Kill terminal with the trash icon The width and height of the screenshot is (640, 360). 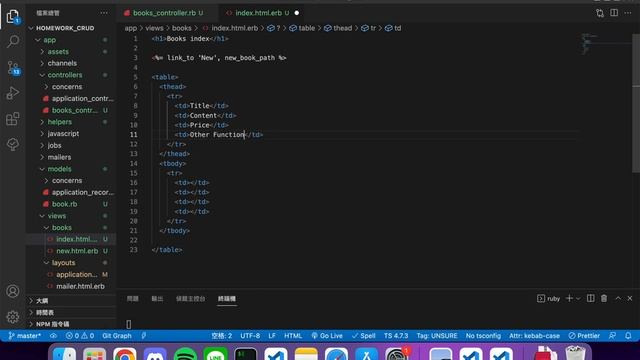coord(604,298)
